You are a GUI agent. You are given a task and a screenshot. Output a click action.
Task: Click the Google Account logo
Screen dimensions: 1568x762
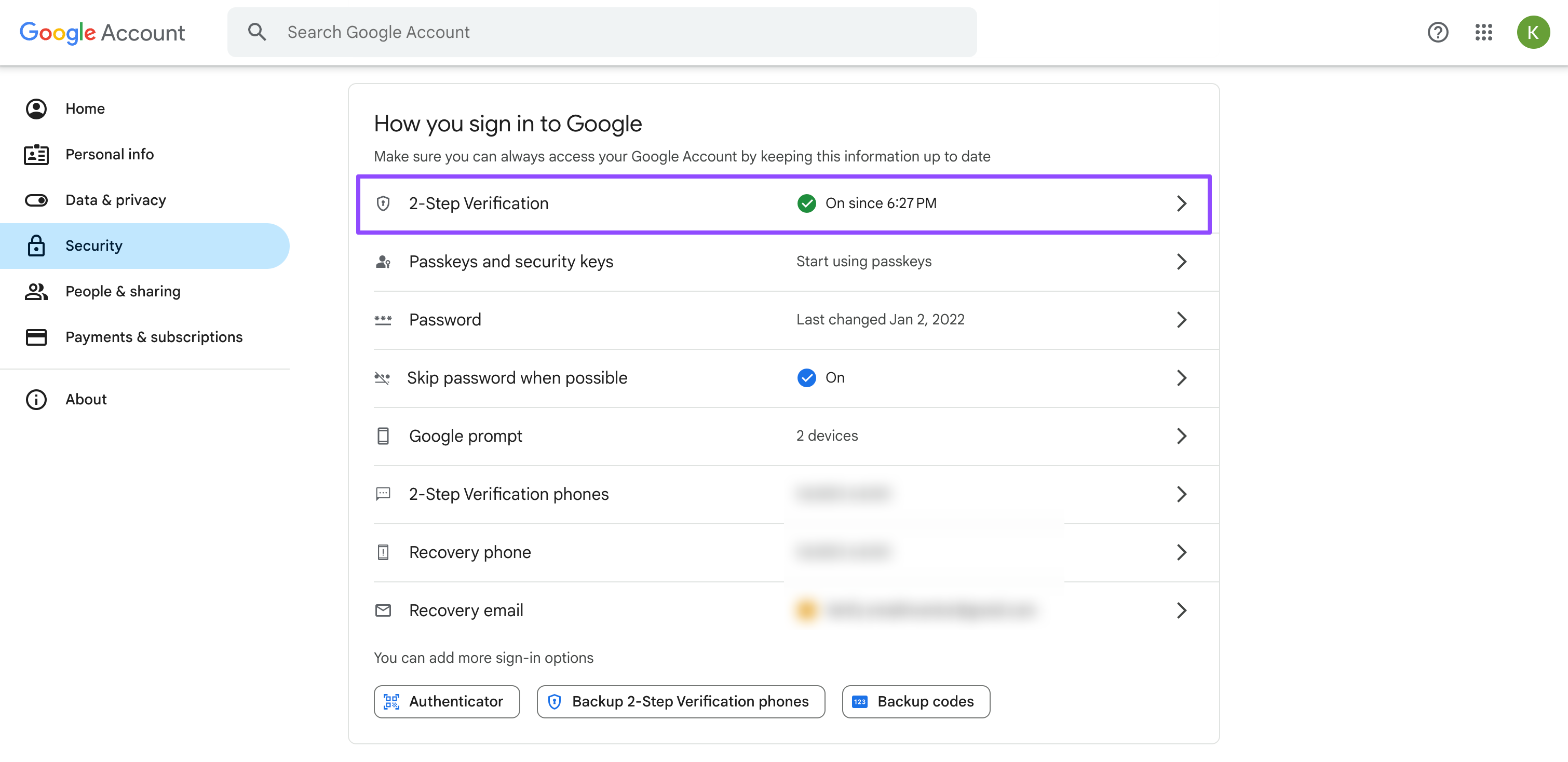[x=102, y=32]
